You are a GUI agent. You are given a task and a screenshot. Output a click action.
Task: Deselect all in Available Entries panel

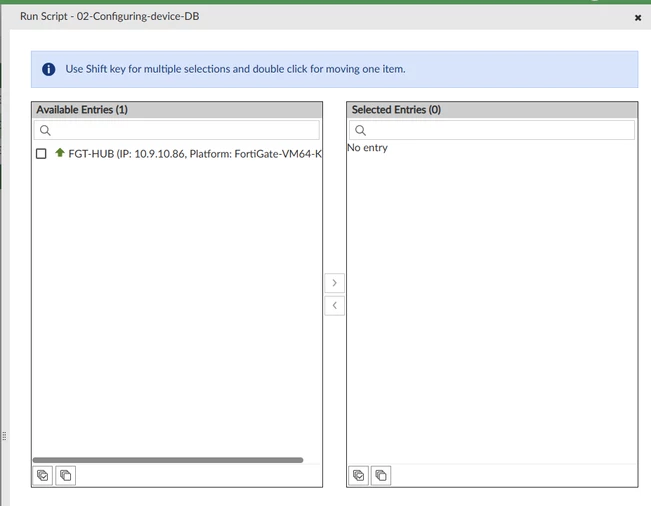pos(65,475)
